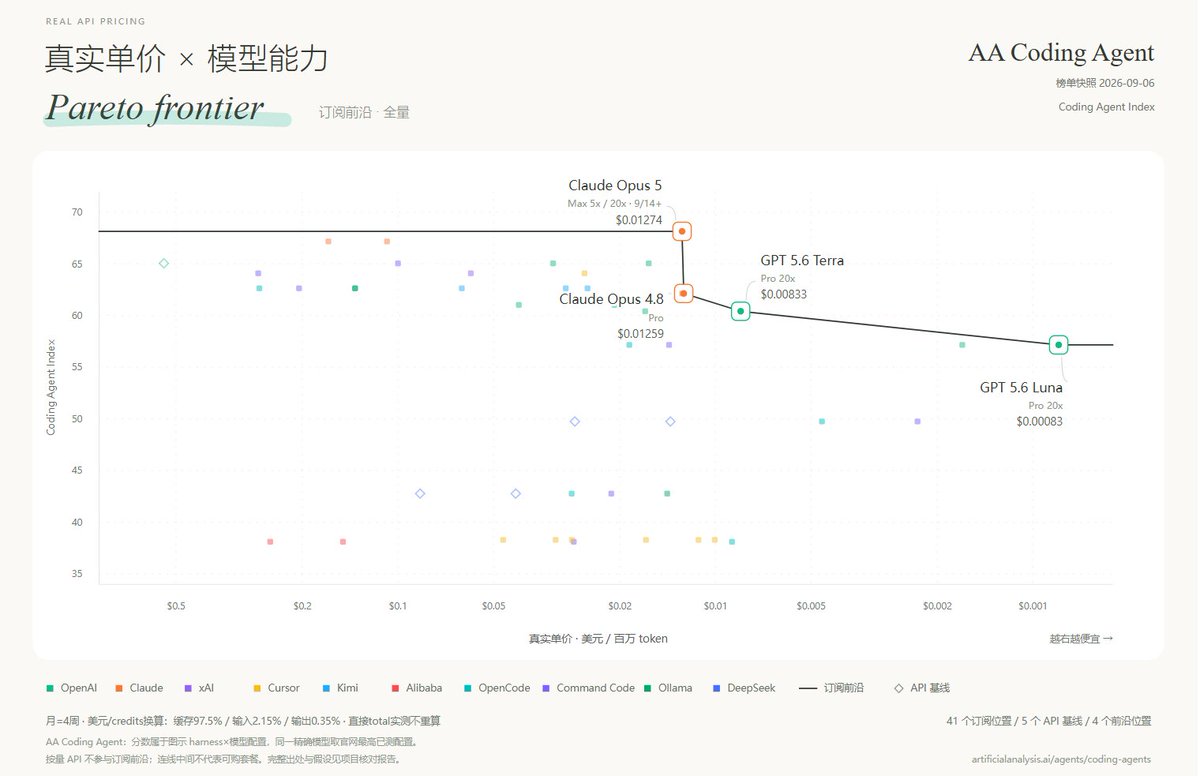The width and height of the screenshot is (1200, 776).
Task: Click the y-axis tick label 70
Action: tap(77, 212)
